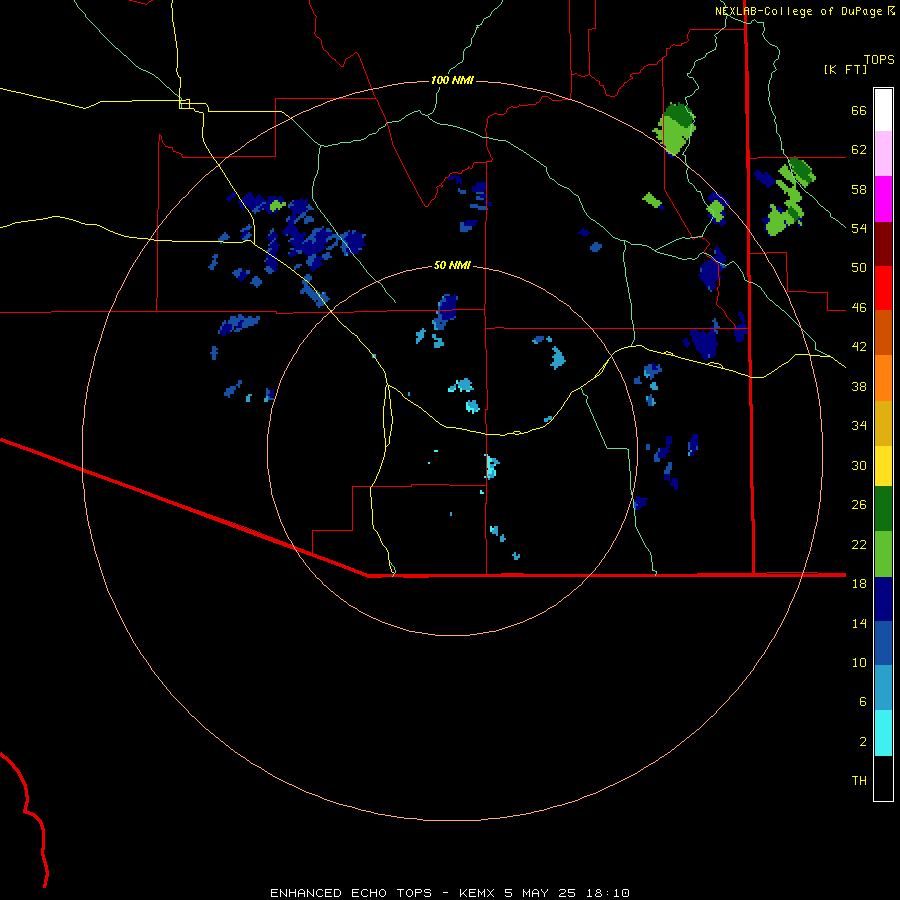Screen dimensions: 900x900
Task: Select the 38 scale label
Action: 859,386
